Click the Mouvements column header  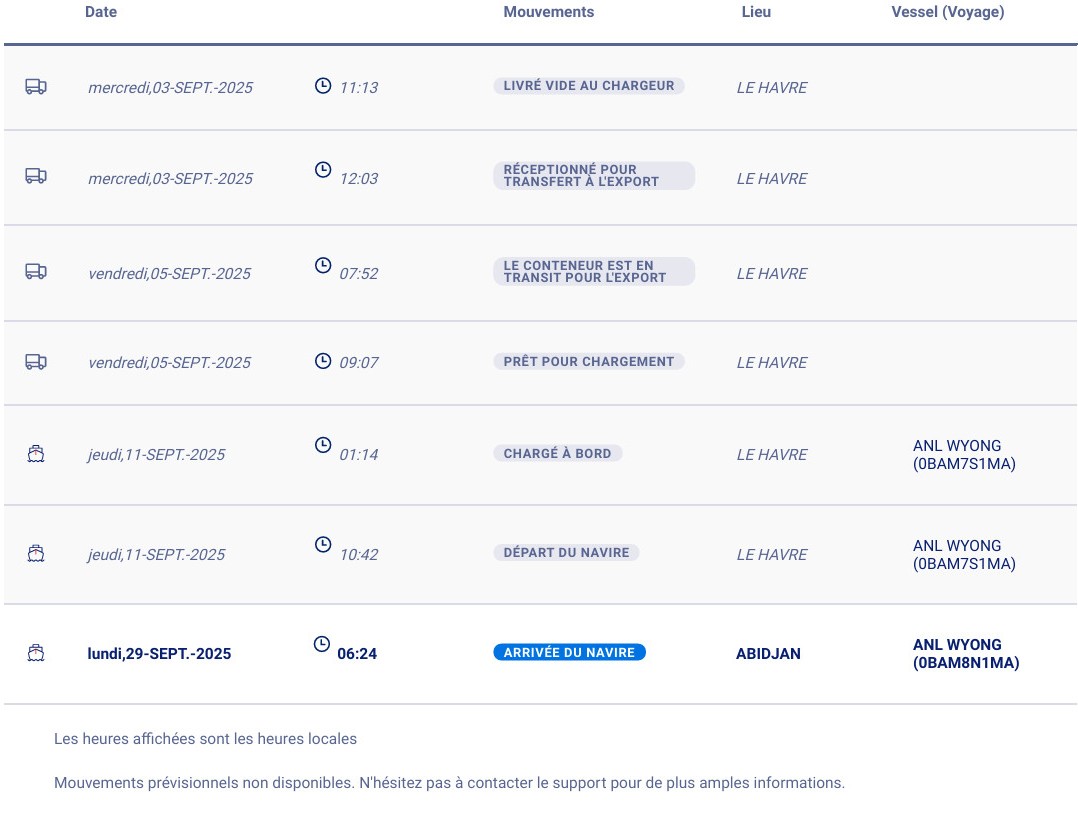548,12
